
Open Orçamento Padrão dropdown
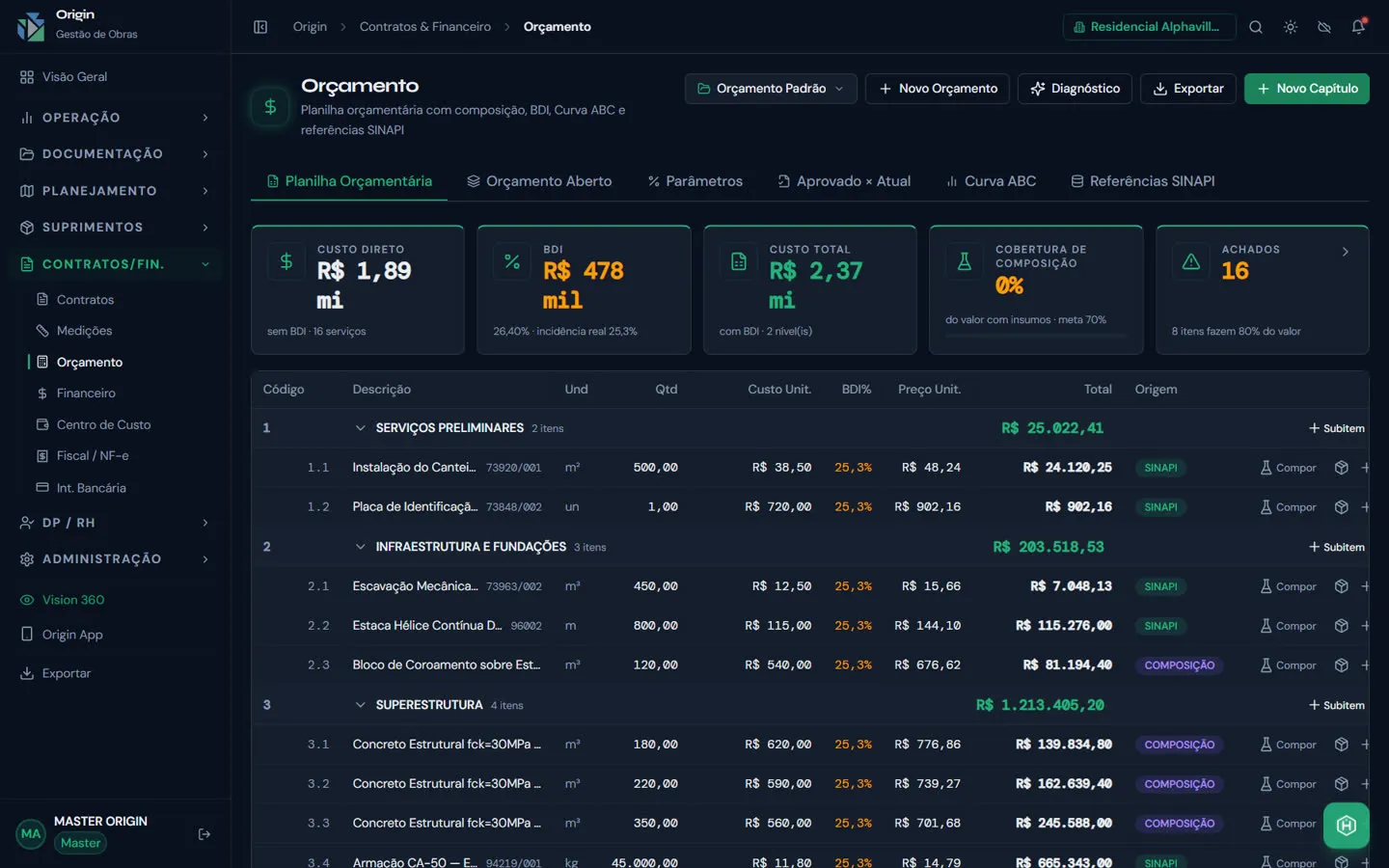pyautogui.click(x=771, y=89)
